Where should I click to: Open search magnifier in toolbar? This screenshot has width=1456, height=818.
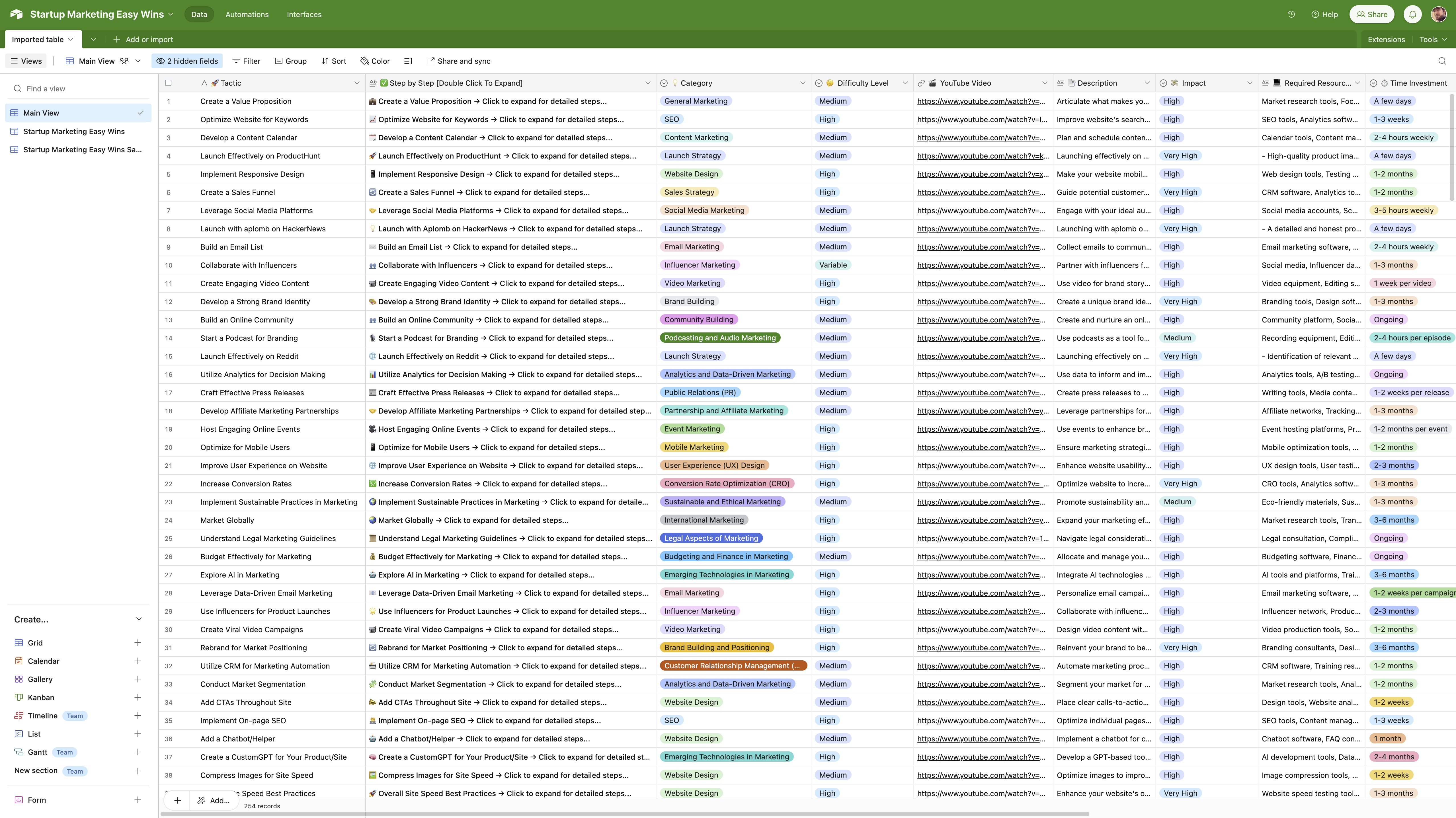coord(1442,61)
